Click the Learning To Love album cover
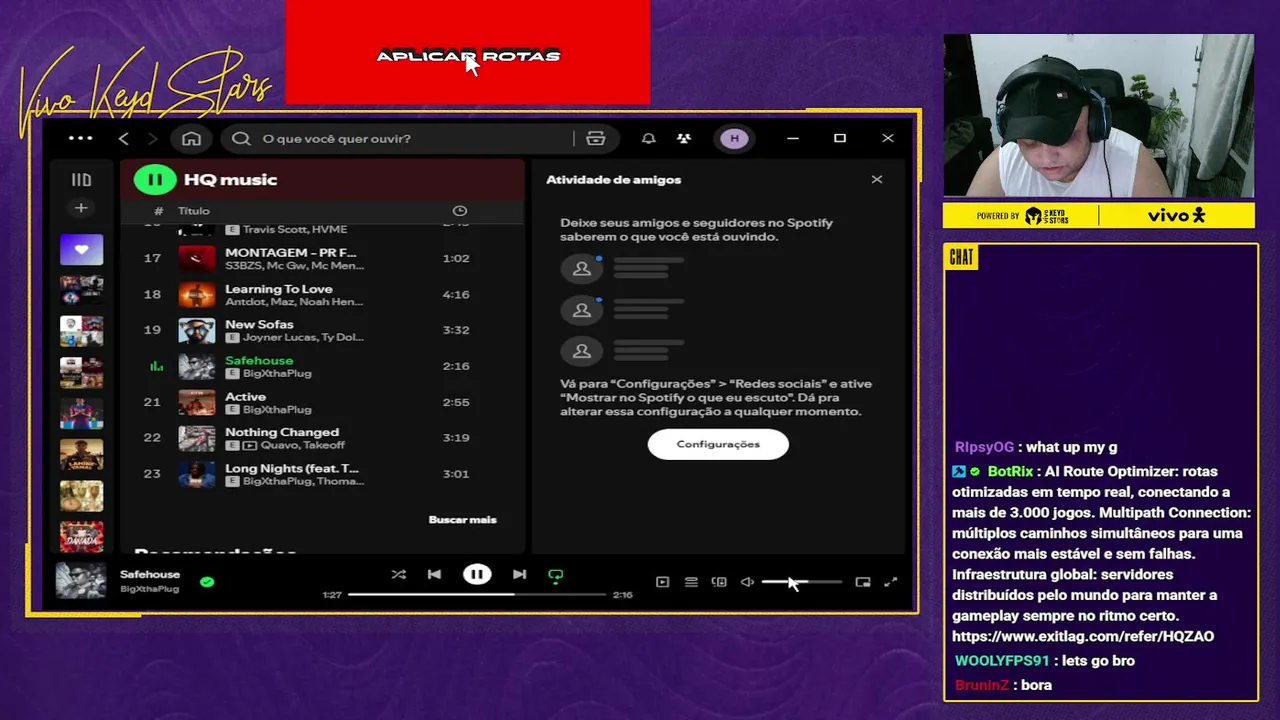 tap(196, 294)
